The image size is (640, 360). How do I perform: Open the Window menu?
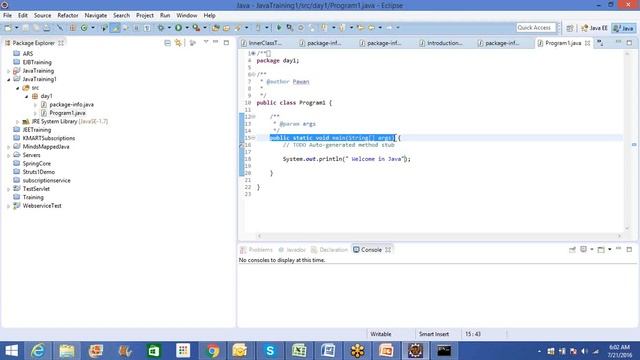[x=187, y=15]
